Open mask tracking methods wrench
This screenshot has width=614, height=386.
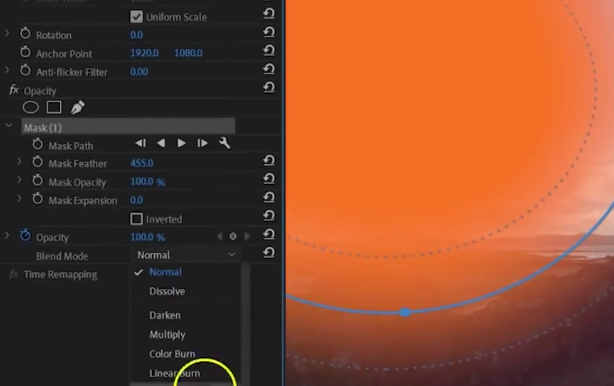point(225,143)
